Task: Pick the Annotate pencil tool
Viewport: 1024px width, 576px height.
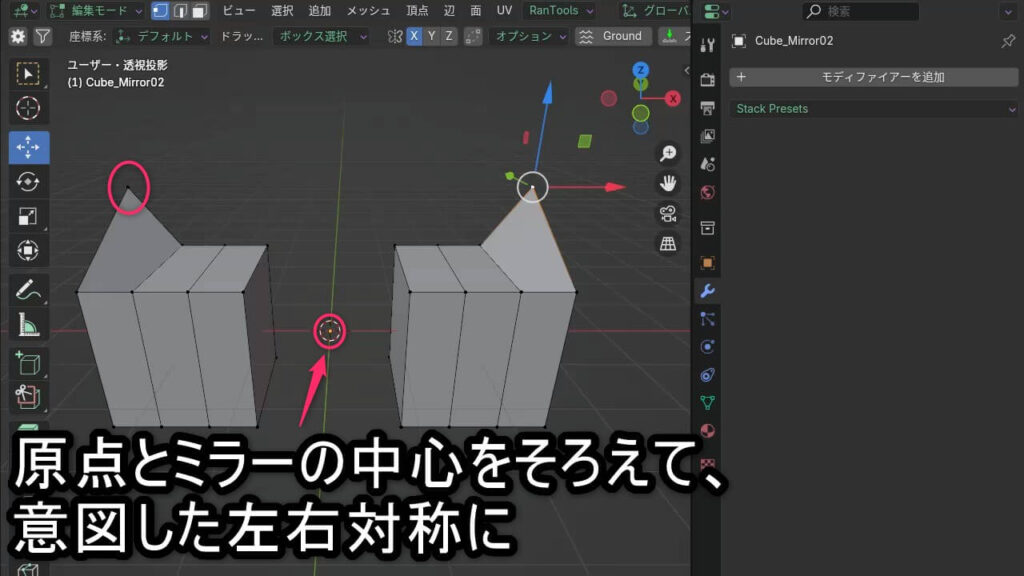Action: pos(28,291)
